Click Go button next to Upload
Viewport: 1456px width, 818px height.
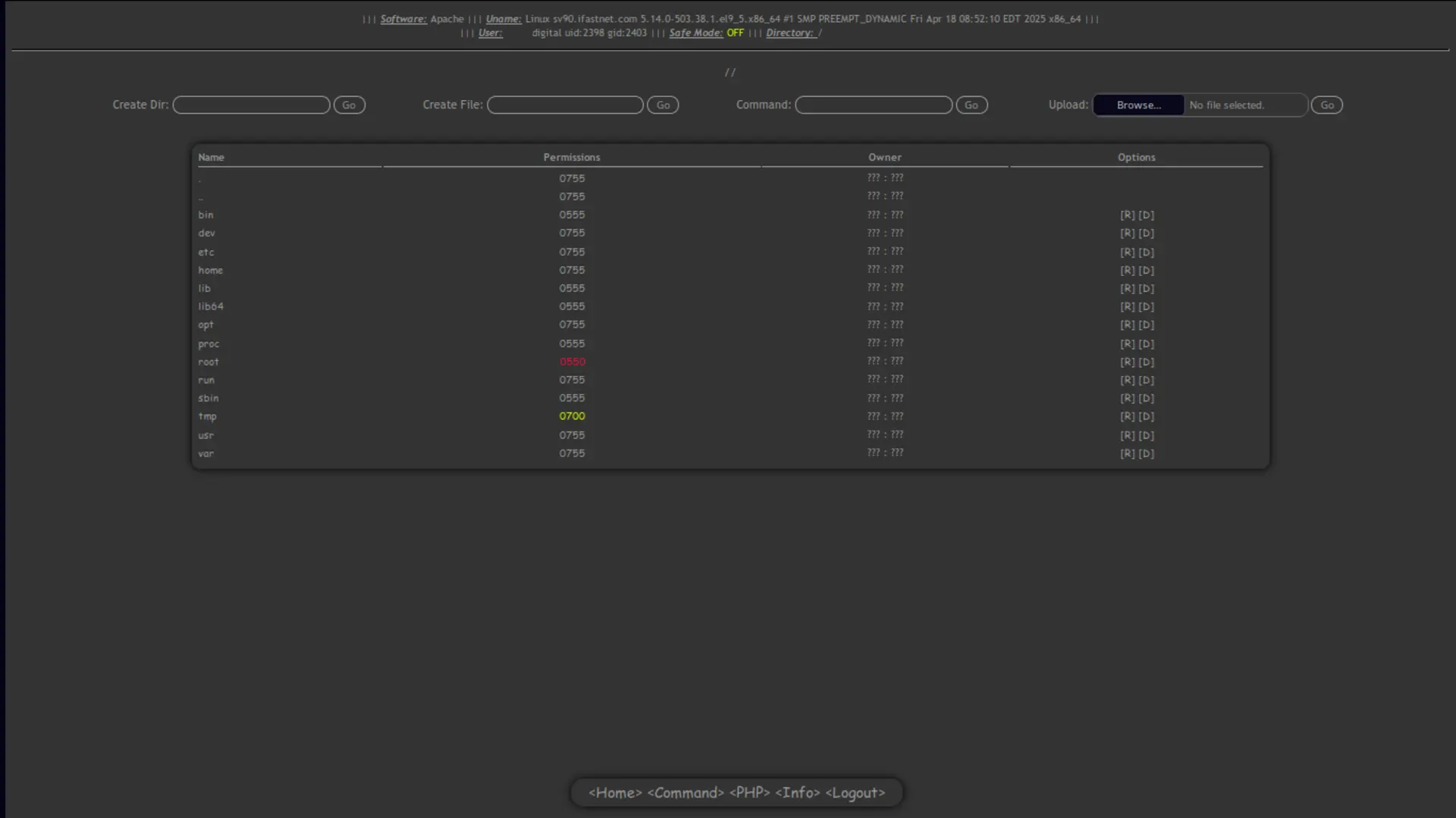(x=1326, y=105)
